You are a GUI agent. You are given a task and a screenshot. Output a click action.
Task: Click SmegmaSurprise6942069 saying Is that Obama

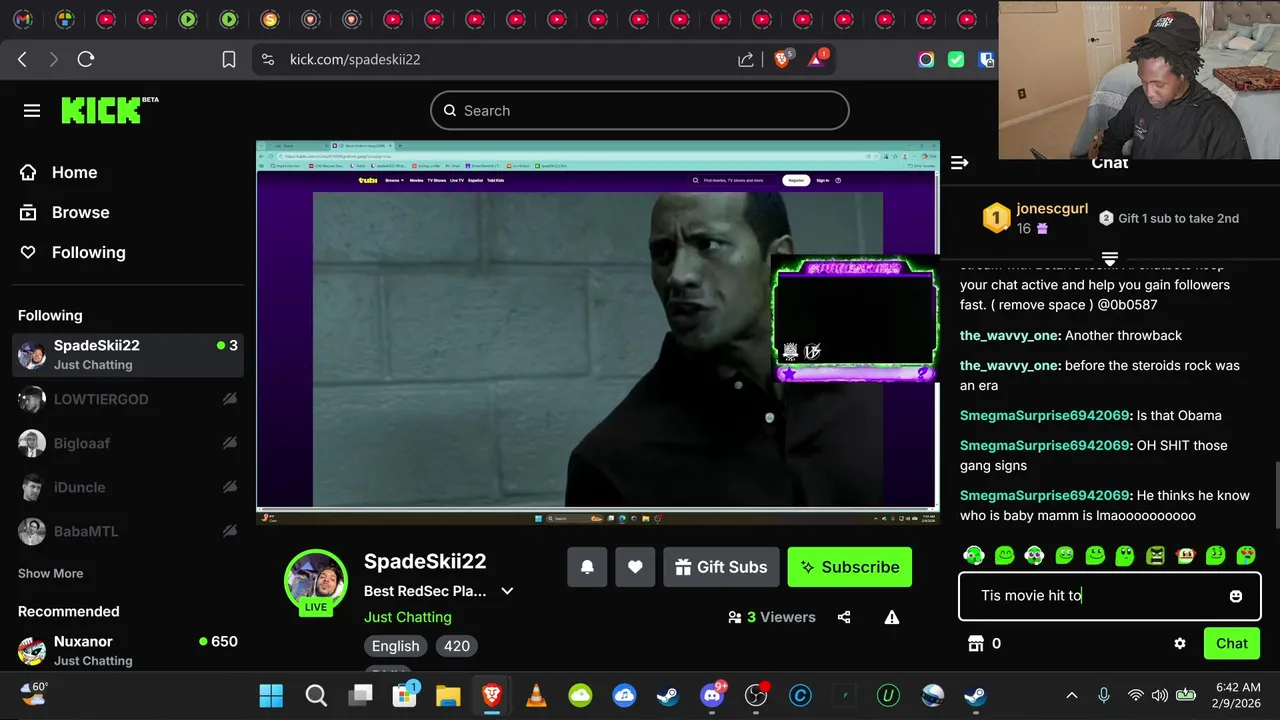coord(1046,415)
